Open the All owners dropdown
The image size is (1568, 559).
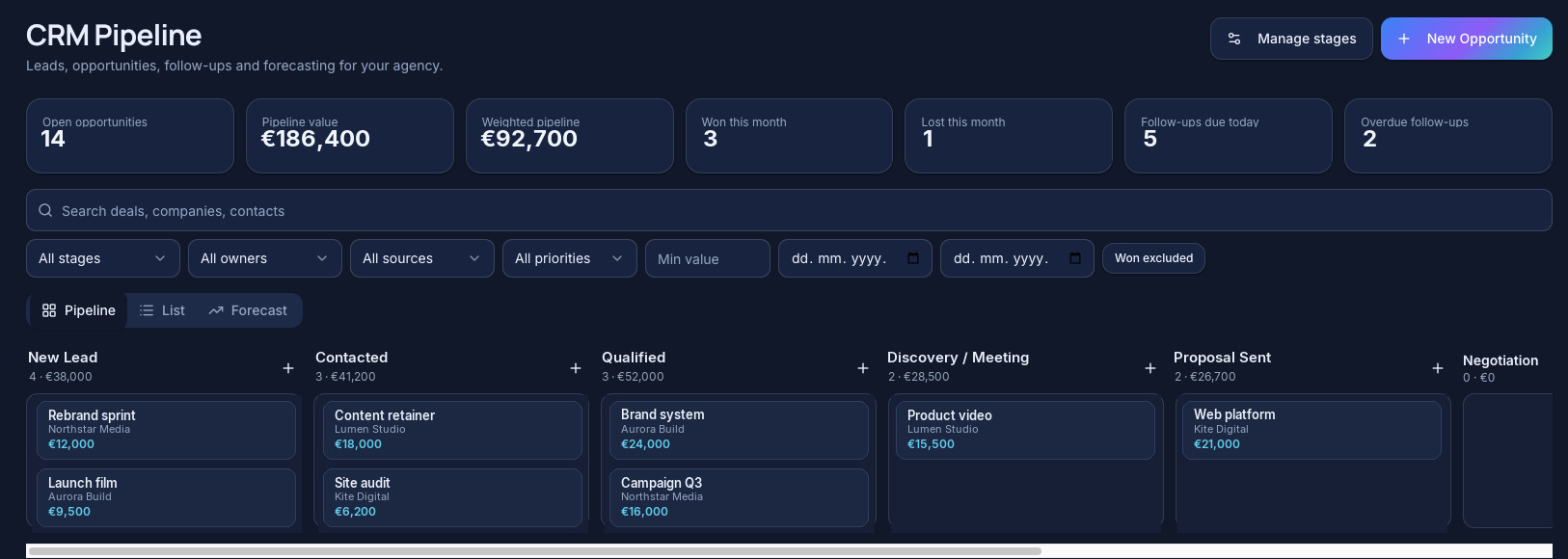coord(265,258)
